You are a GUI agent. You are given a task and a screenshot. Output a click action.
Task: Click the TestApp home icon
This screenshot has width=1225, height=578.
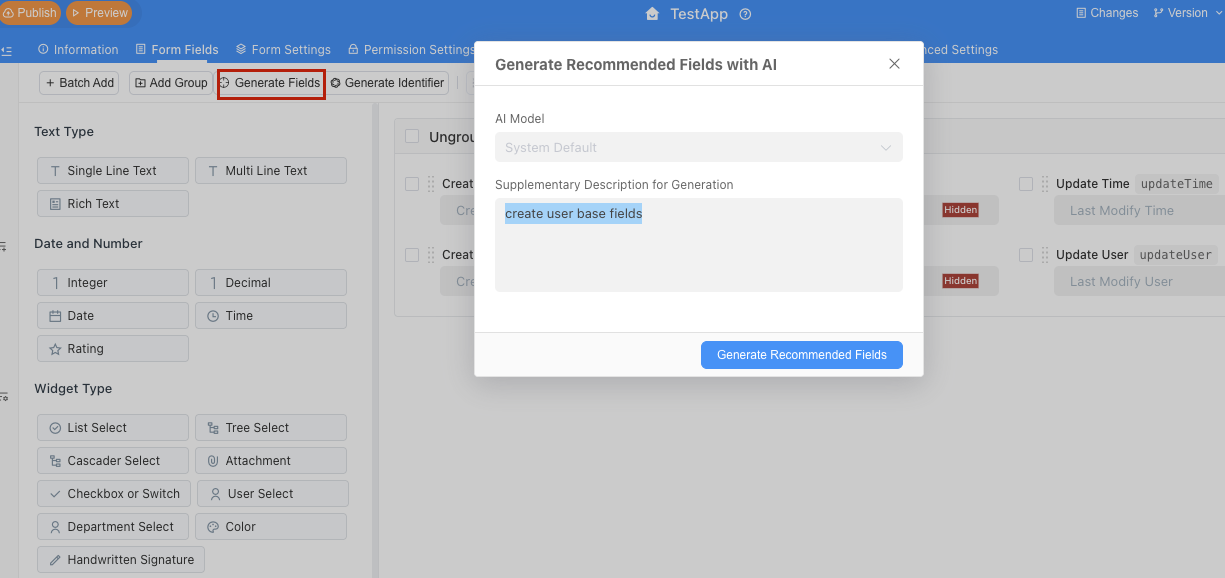tap(653, 14)
